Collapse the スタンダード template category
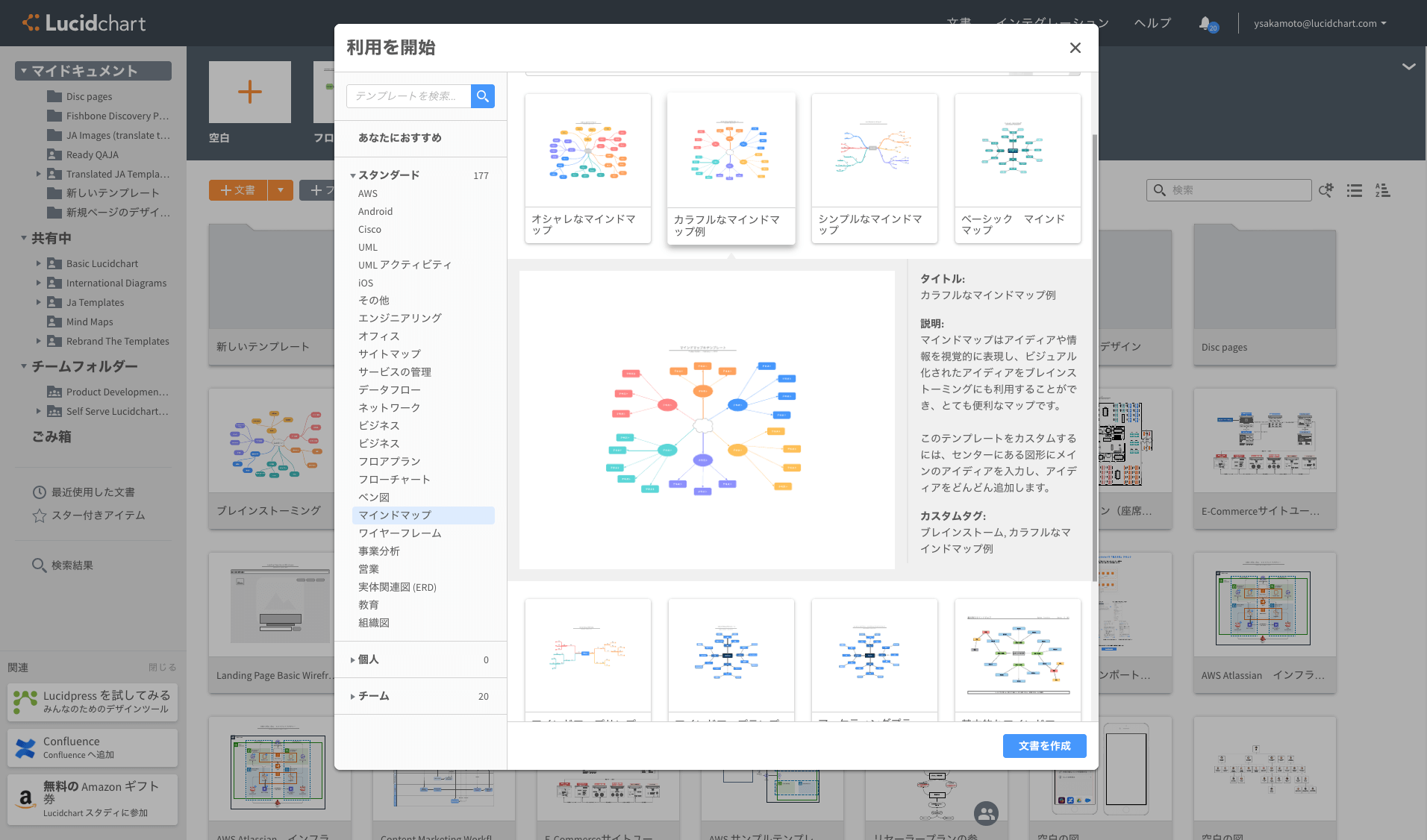 click(x=353, y=175)
